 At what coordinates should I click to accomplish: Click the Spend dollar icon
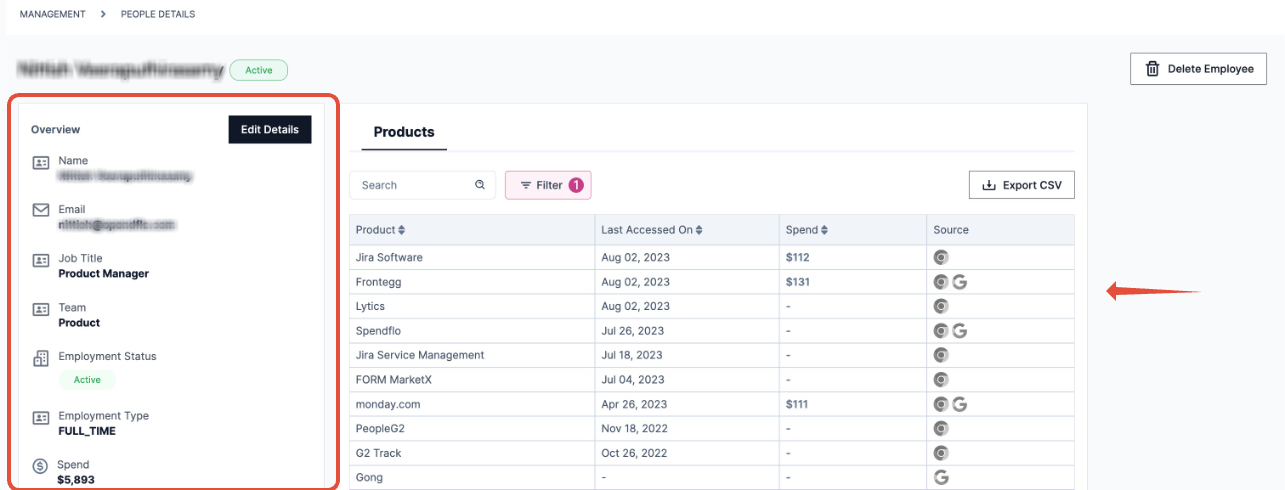41,466
